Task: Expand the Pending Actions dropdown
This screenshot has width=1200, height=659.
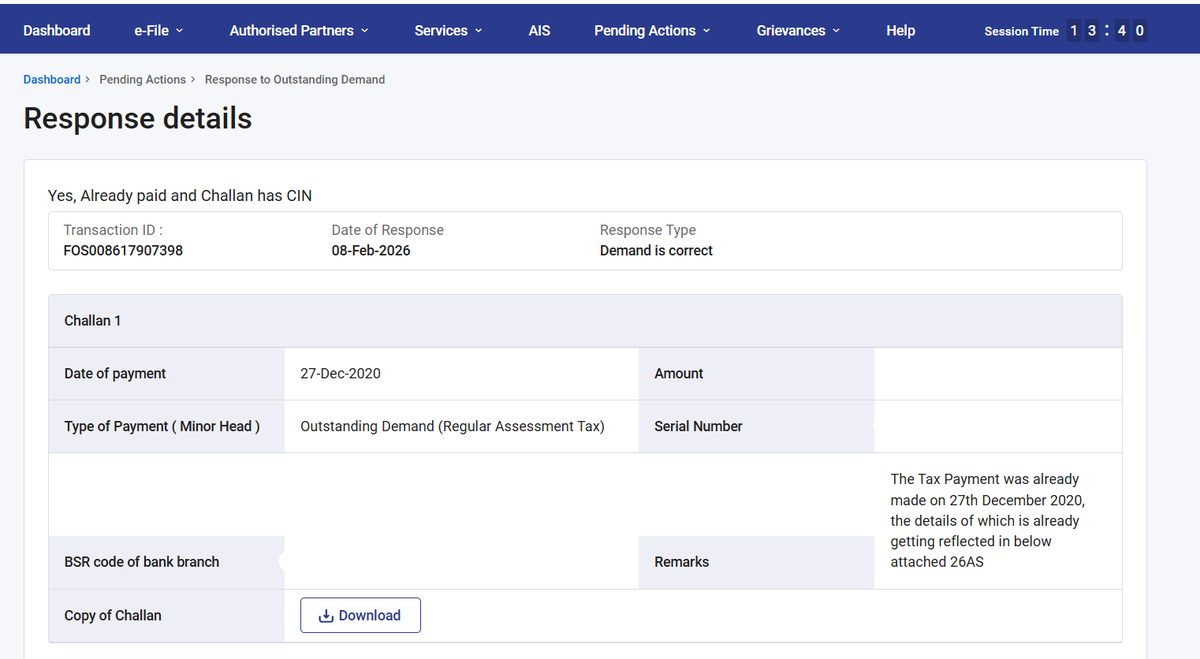Action: click(x=652, y=30)
